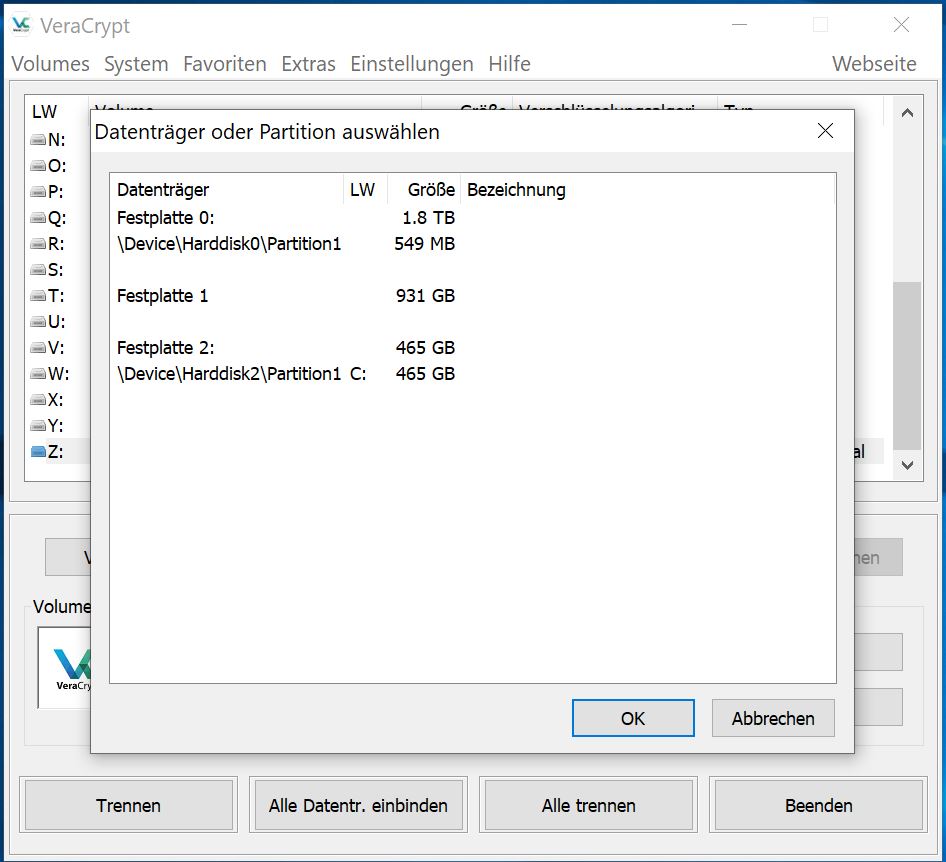Select drive slot Q: icon
This screenshot has height=862, width=946.
click(38, 218)
